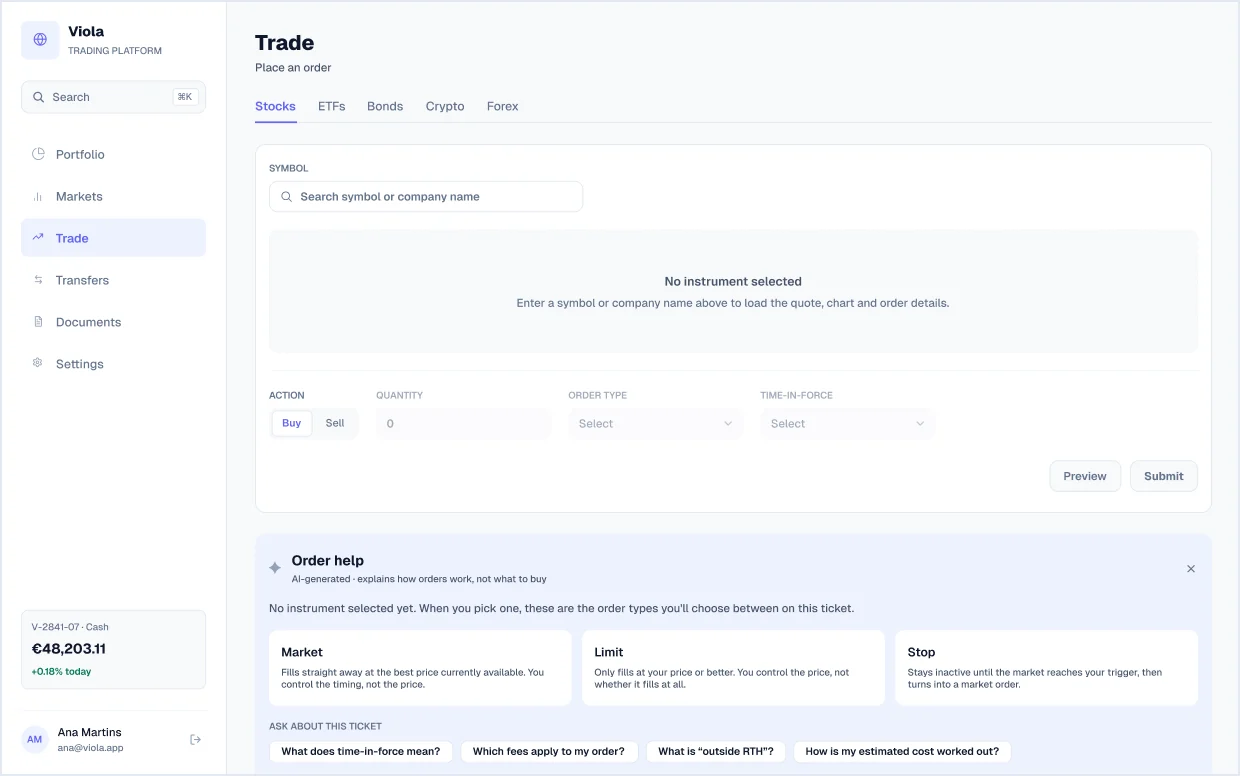Click the AM avatar circle
Screen dimensions: 1240x776
pos(35,740)
